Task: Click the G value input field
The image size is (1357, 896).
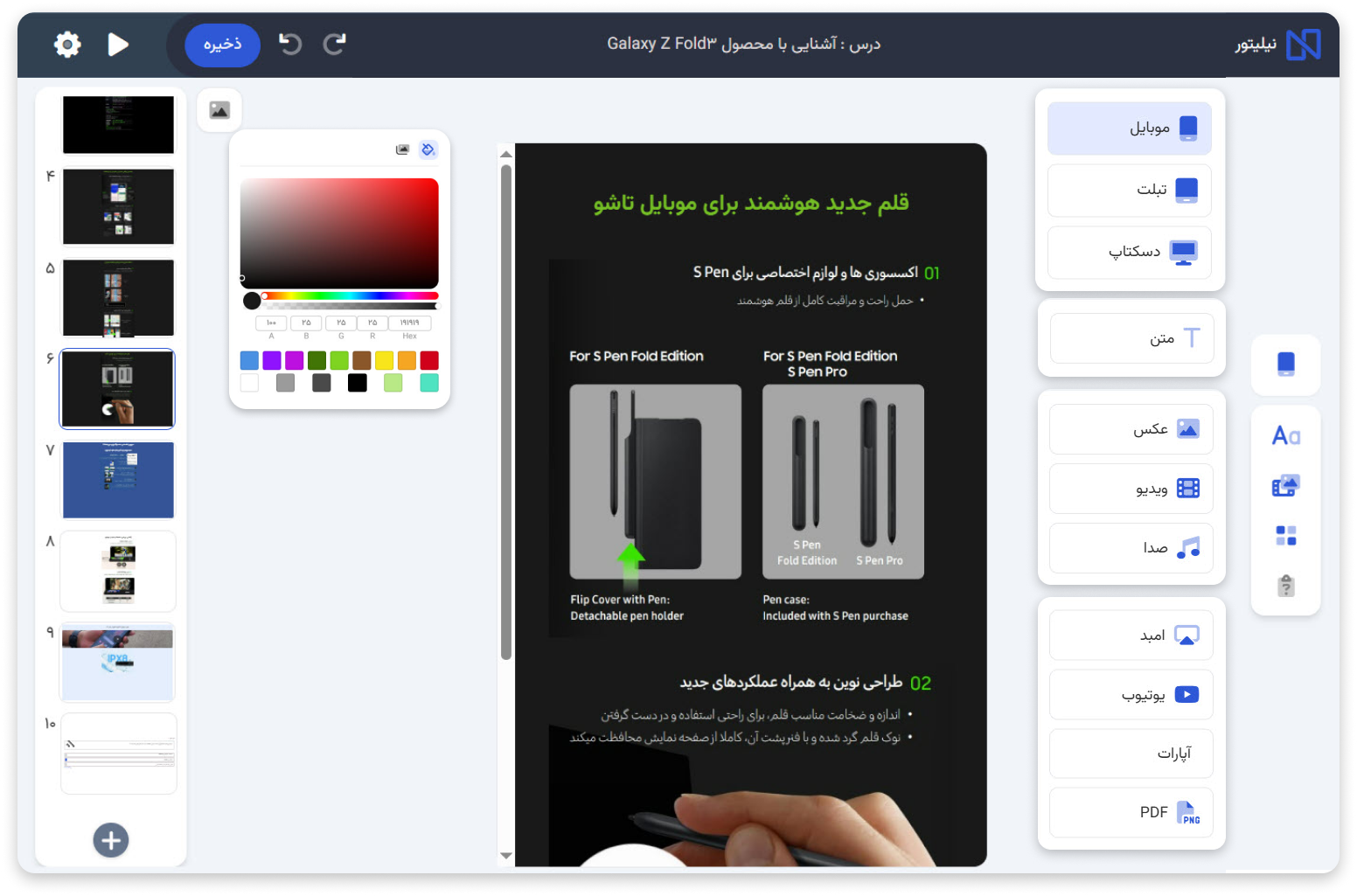Action: [341, 323]
